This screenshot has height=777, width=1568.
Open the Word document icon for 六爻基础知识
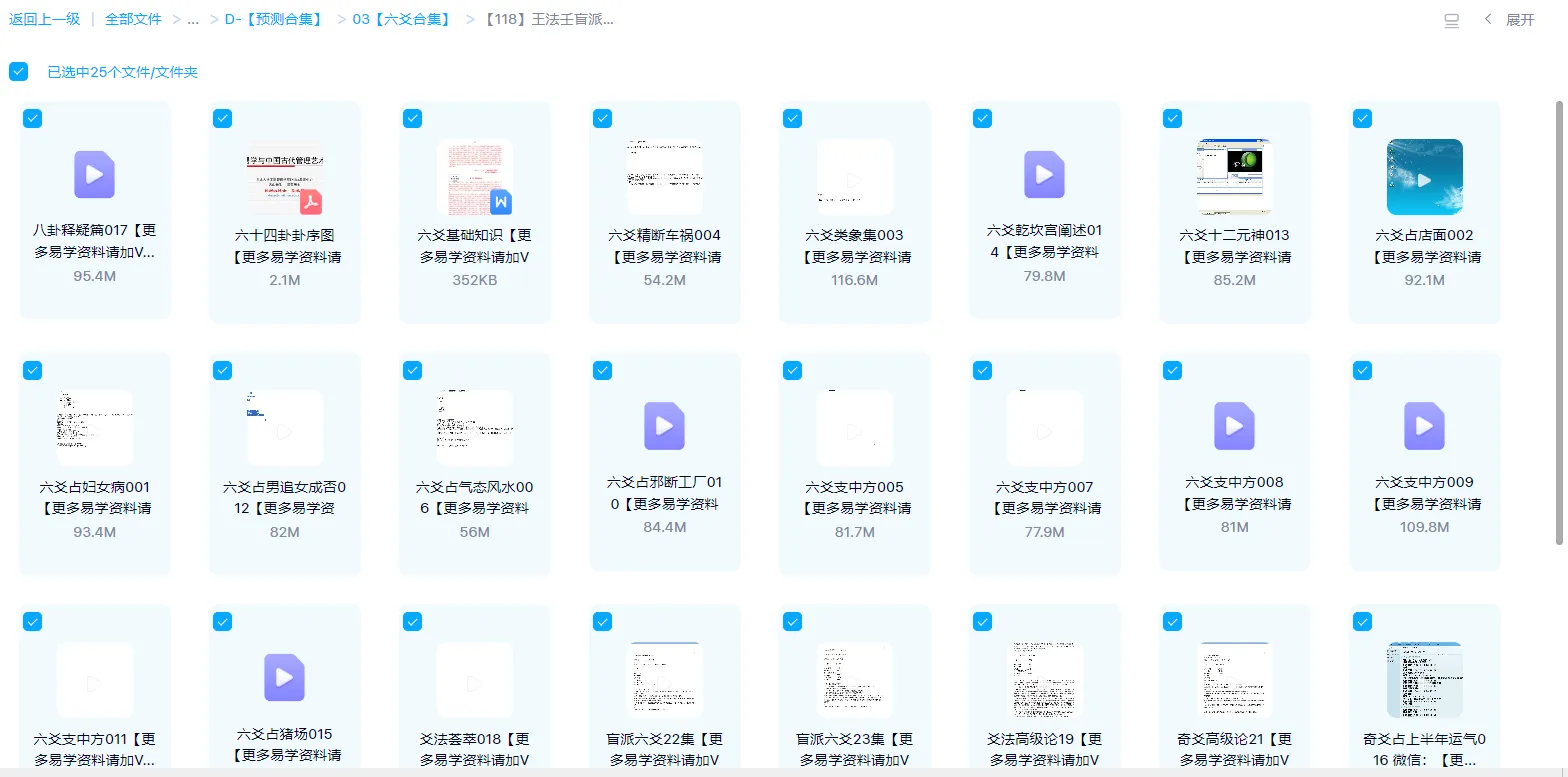point(475,177)
